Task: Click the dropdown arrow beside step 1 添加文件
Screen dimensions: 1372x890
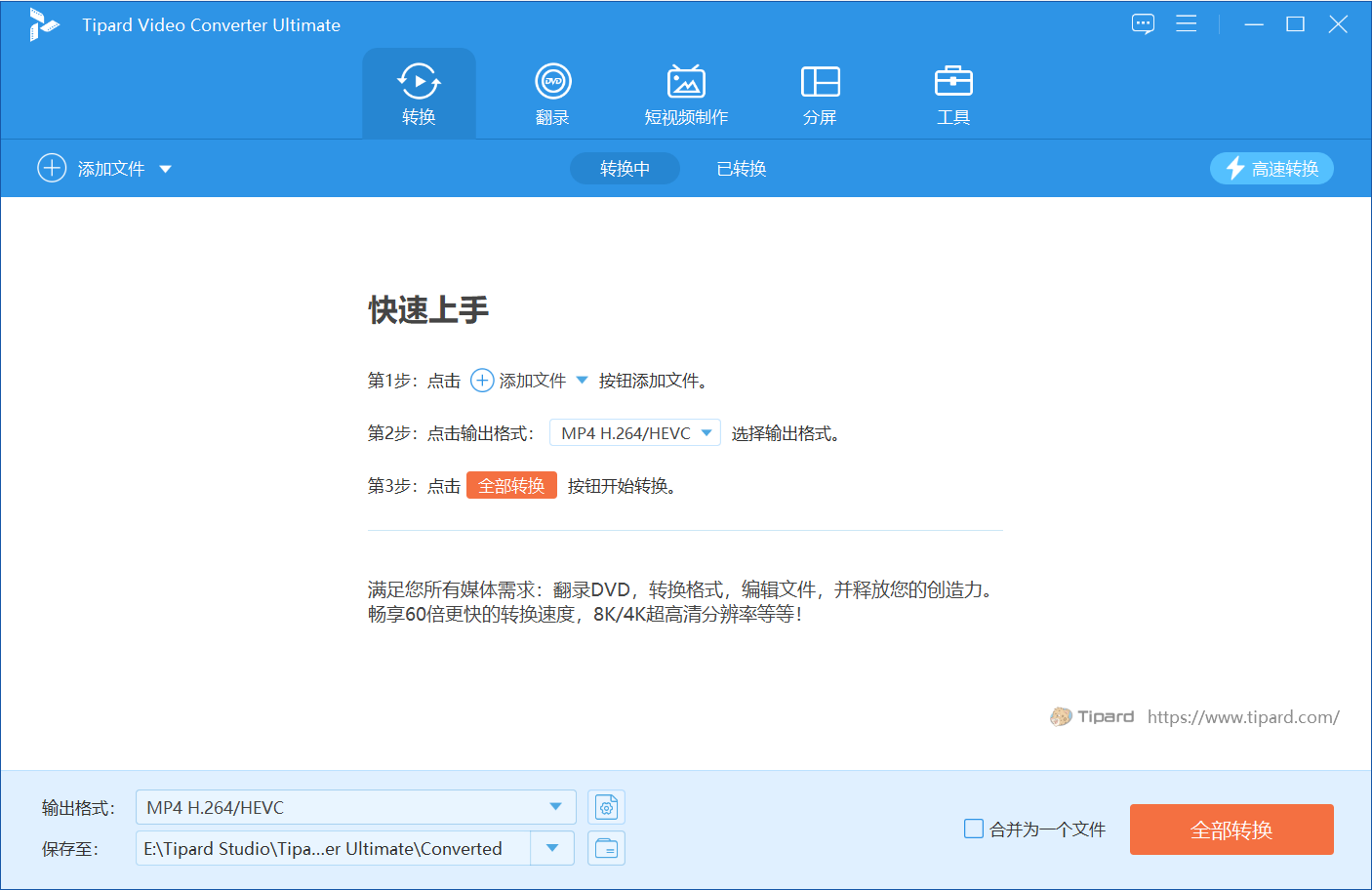Action: 582,381
